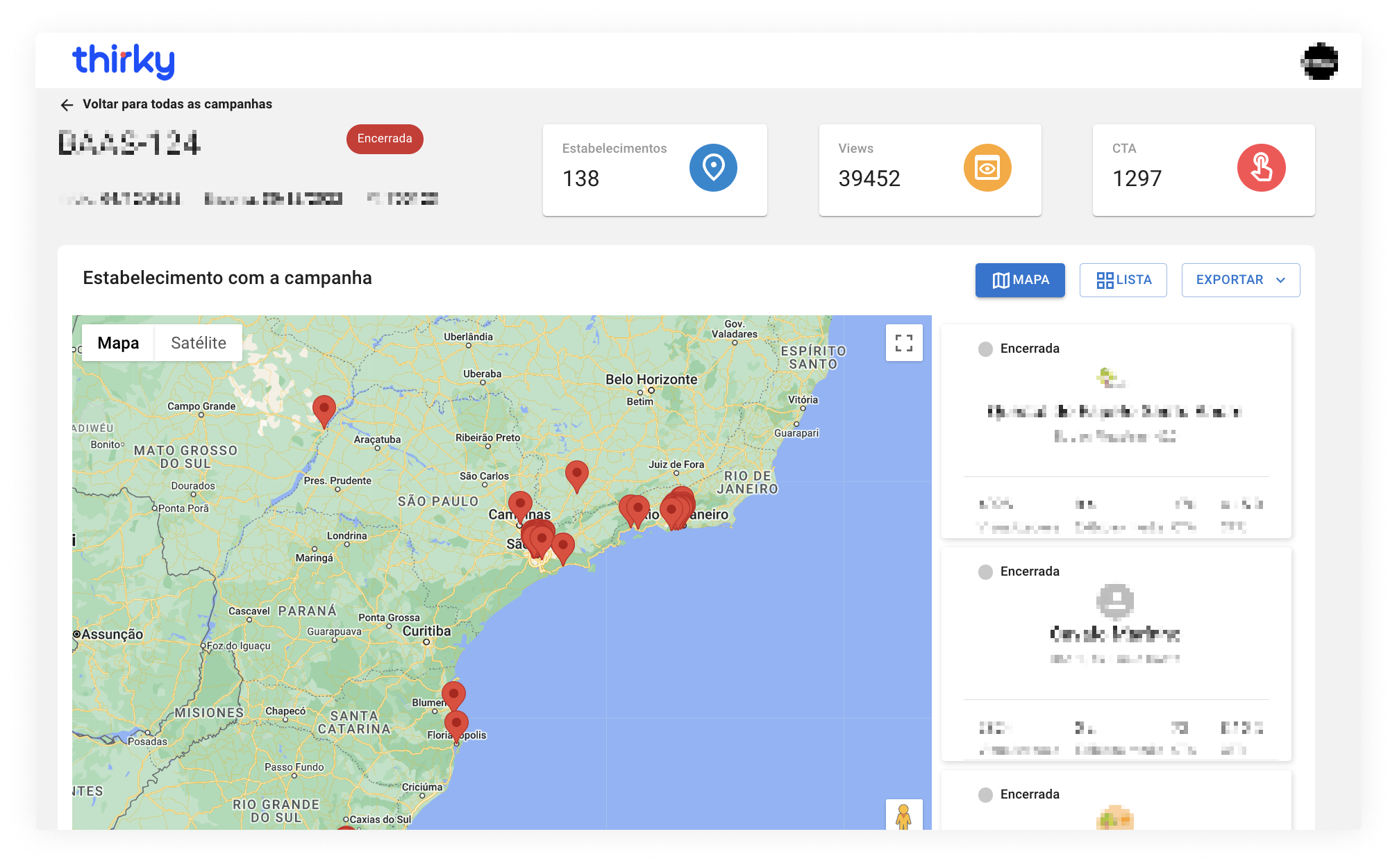Screen dimensions: 1397x868
Task: Switch to MAPA view
Action: point(1020,280)
